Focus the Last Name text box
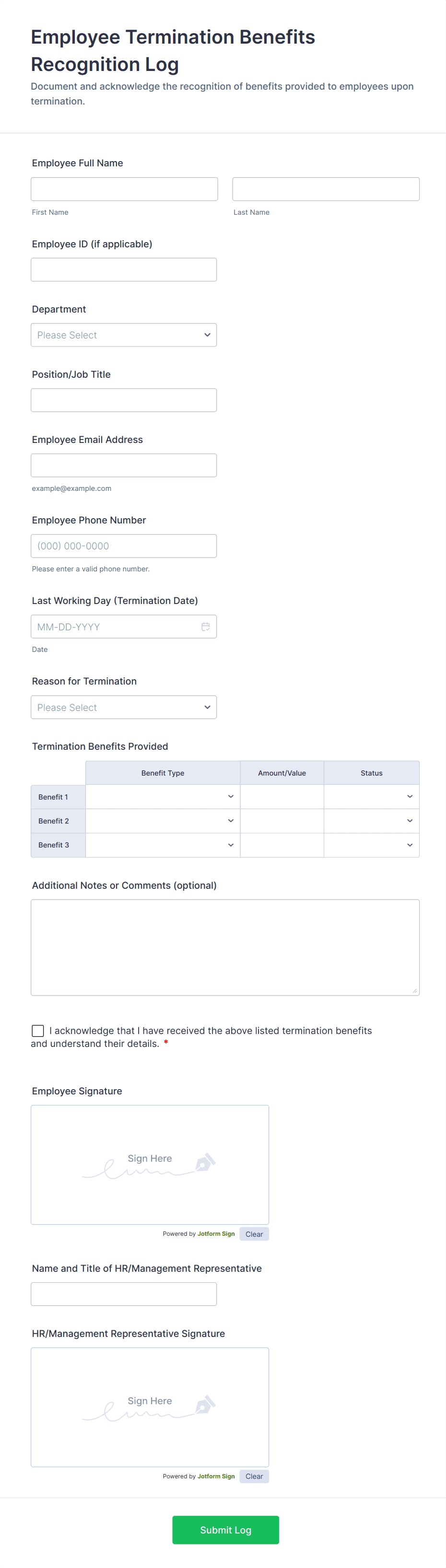Image resolution: width=446 pixels, height=1568 pixels. pos(325,189)
